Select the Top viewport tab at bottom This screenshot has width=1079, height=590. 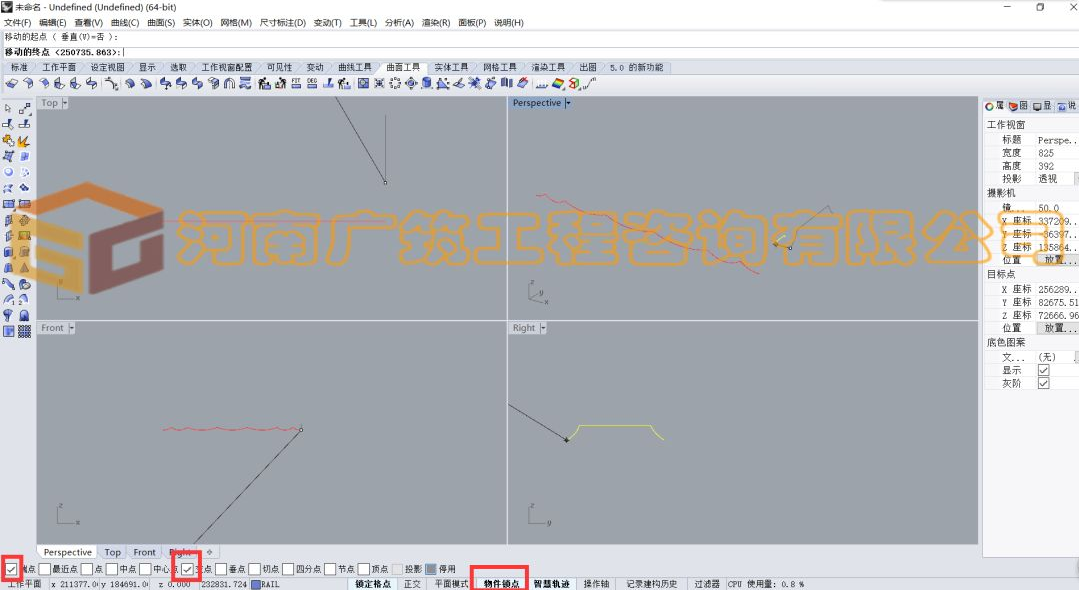tap(112, 552)
